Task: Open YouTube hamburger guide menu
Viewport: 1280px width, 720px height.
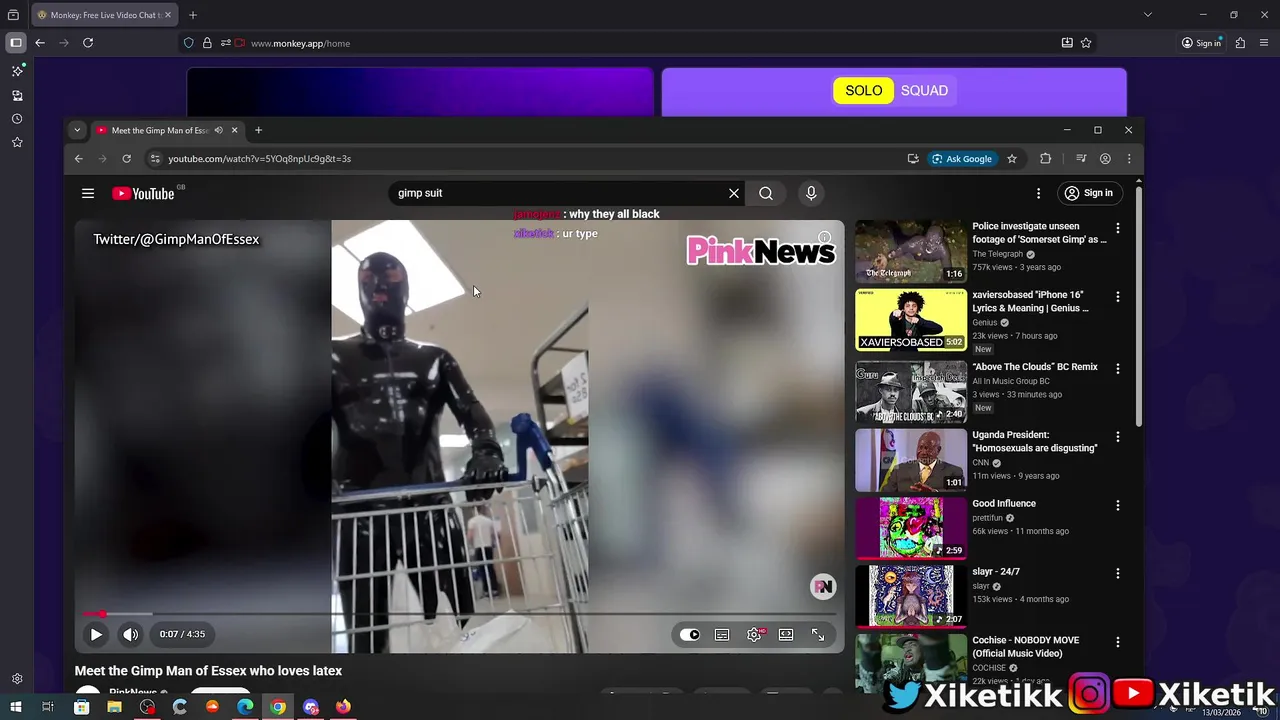Action: coord(88,193)
